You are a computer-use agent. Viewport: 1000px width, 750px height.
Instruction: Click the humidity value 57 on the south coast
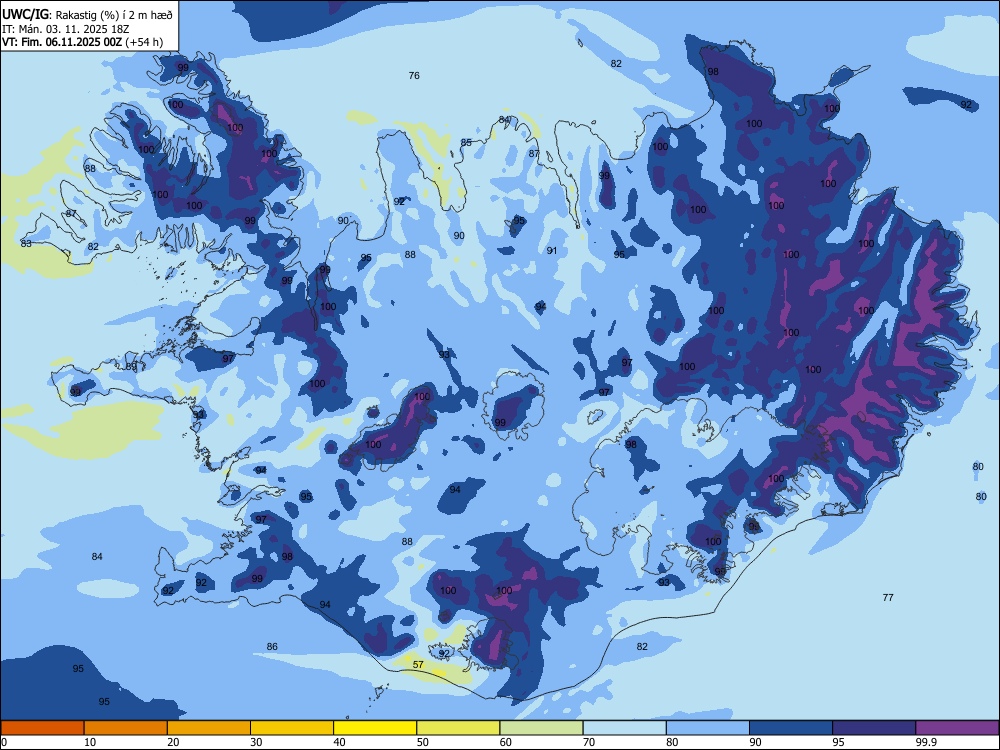(x=418, y=665)
